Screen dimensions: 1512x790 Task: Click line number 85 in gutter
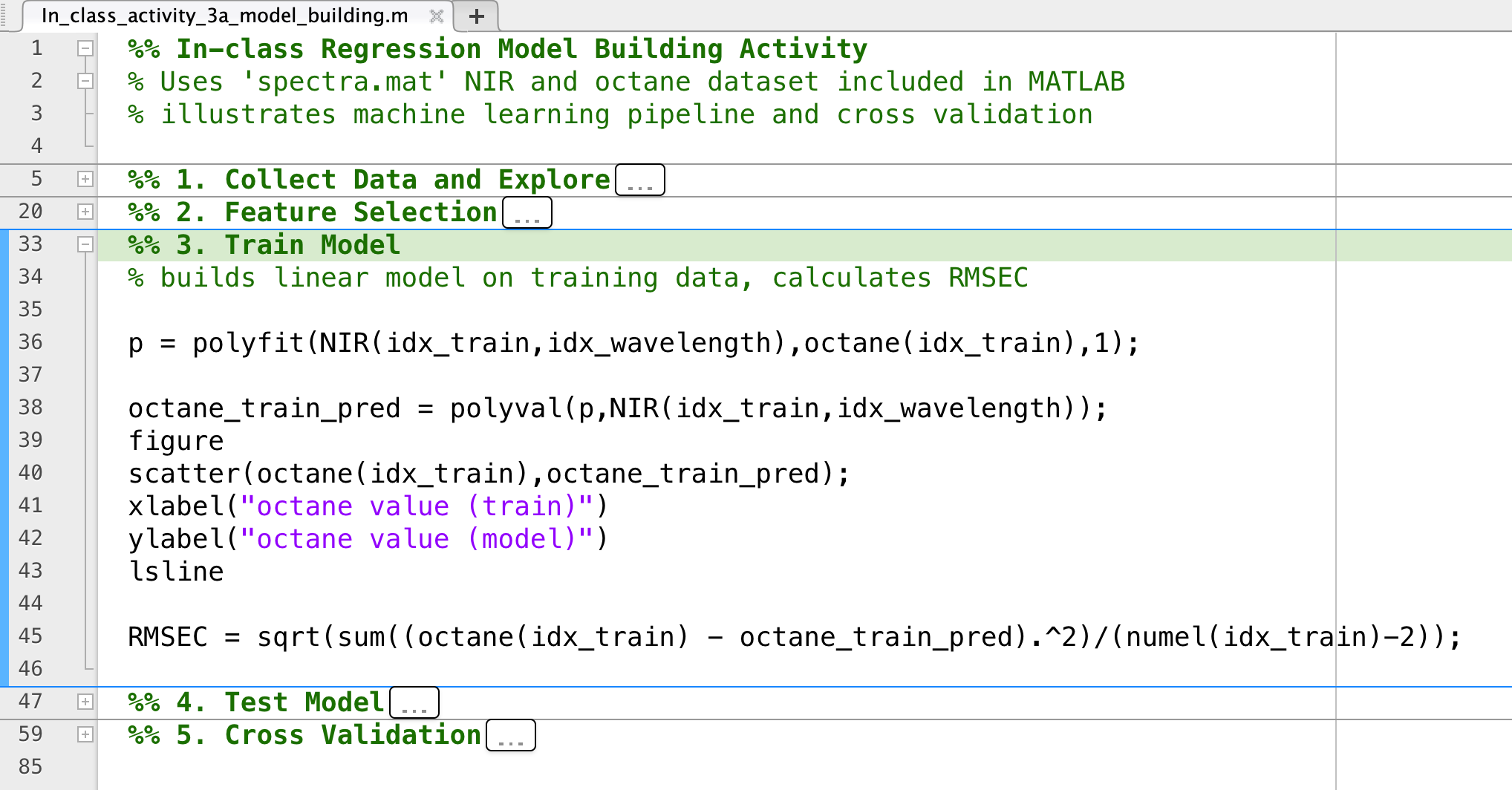[x=30, y=767]
